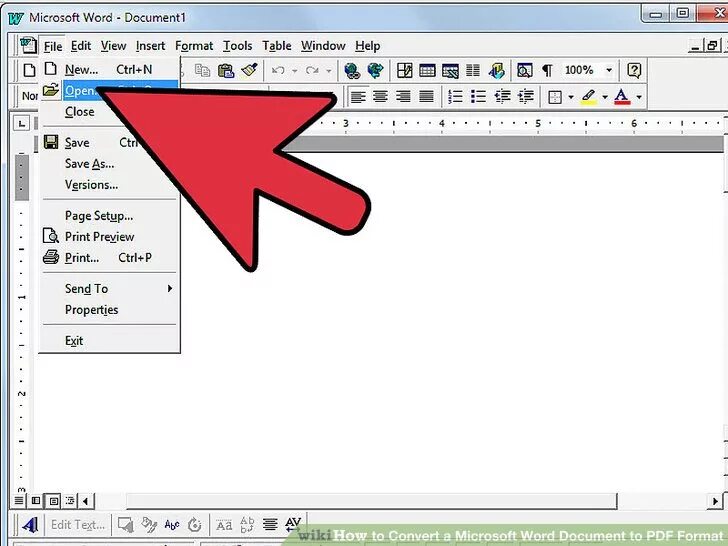This screenshot has width=728, height=546.
Task: Click the WordArt Character Spacing AV icon
Action: [x=293, y=525]
